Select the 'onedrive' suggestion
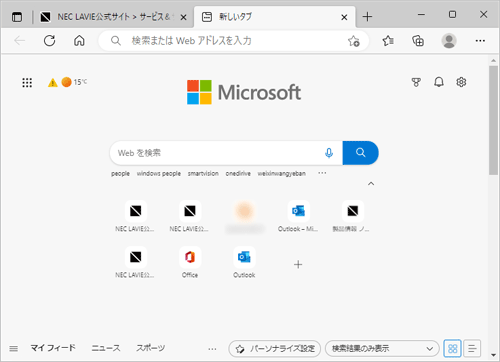Image resolution: width=500 pixels, height=362 pixels. click(x=238, y=174)
